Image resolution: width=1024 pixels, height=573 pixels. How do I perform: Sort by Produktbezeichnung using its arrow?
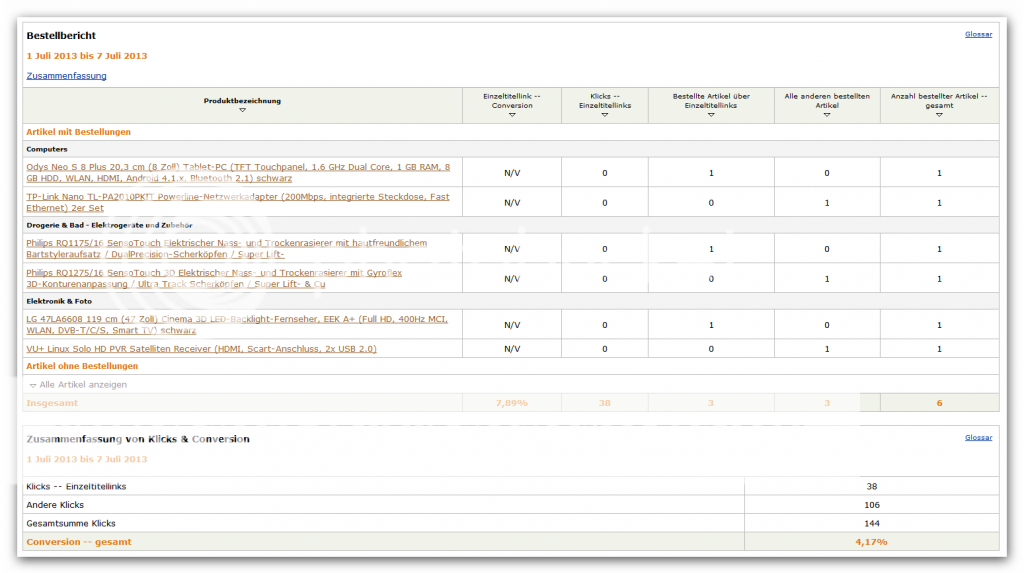coord(242,109)
